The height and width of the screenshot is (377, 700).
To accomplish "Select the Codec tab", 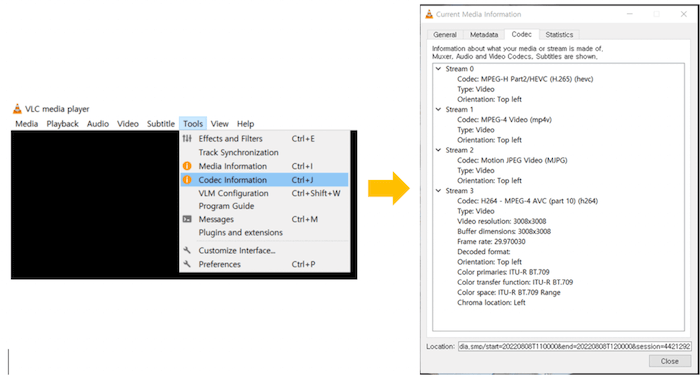I will pyautogui.click(x=521, y=34).
